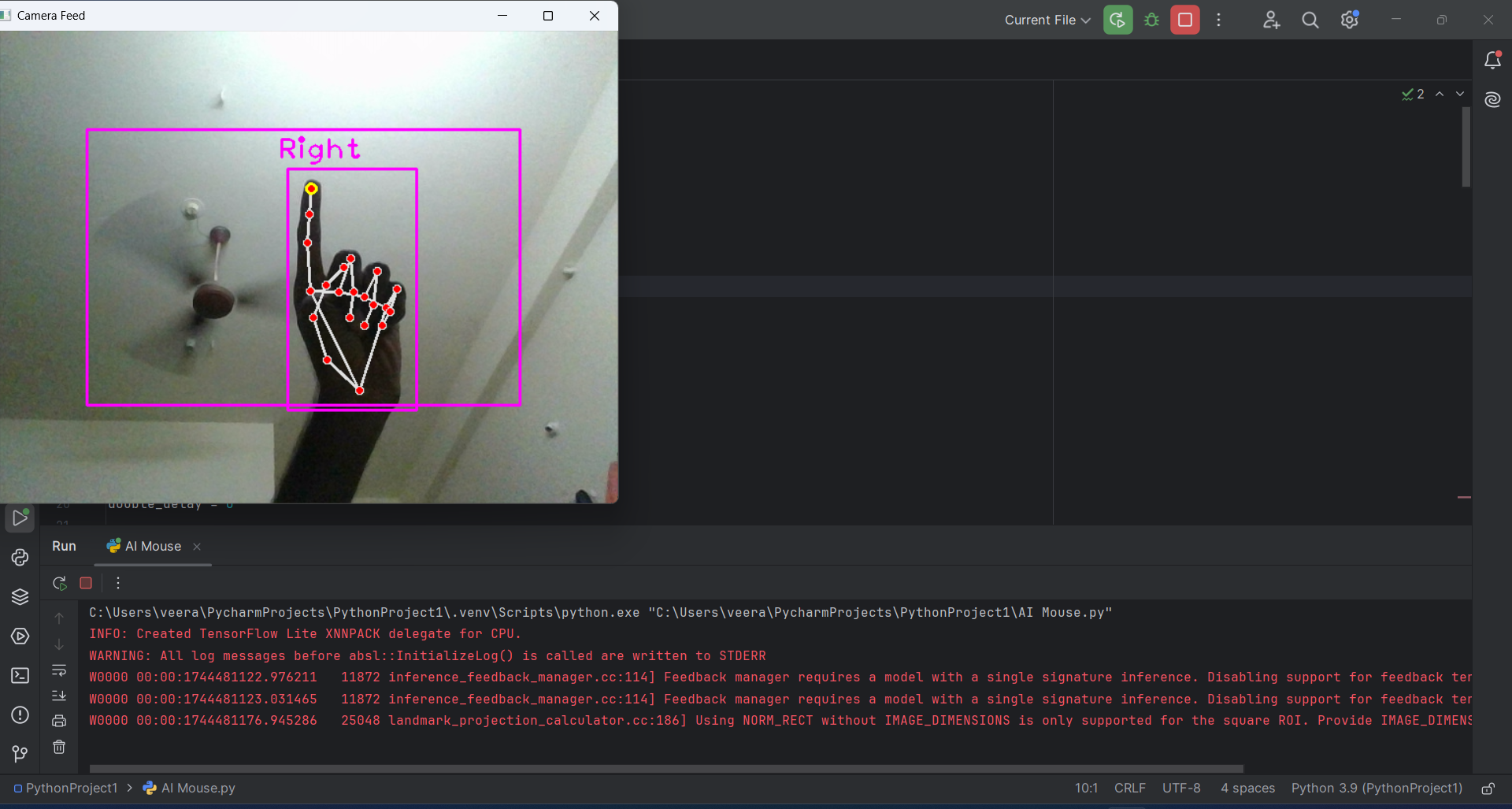Open the Python Packages tool window
Viewport: 1512px width, 809px height.
pyautogui.click(x=20, y=597)
